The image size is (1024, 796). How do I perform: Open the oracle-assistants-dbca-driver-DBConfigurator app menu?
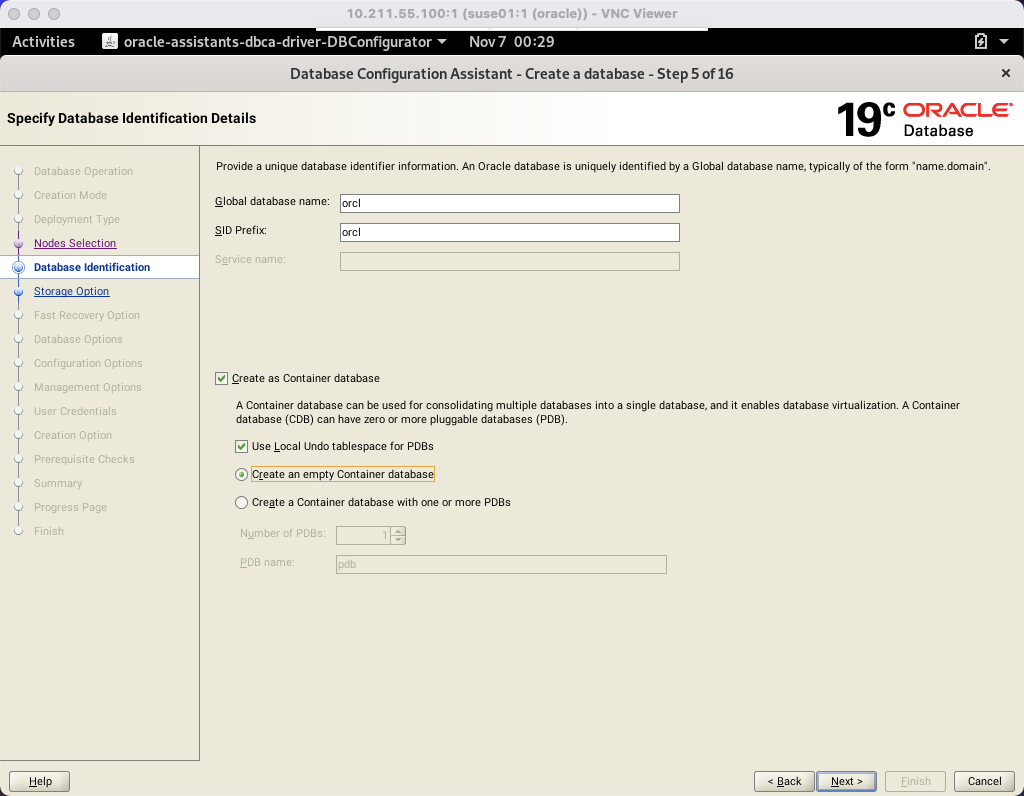pos(275,42)
